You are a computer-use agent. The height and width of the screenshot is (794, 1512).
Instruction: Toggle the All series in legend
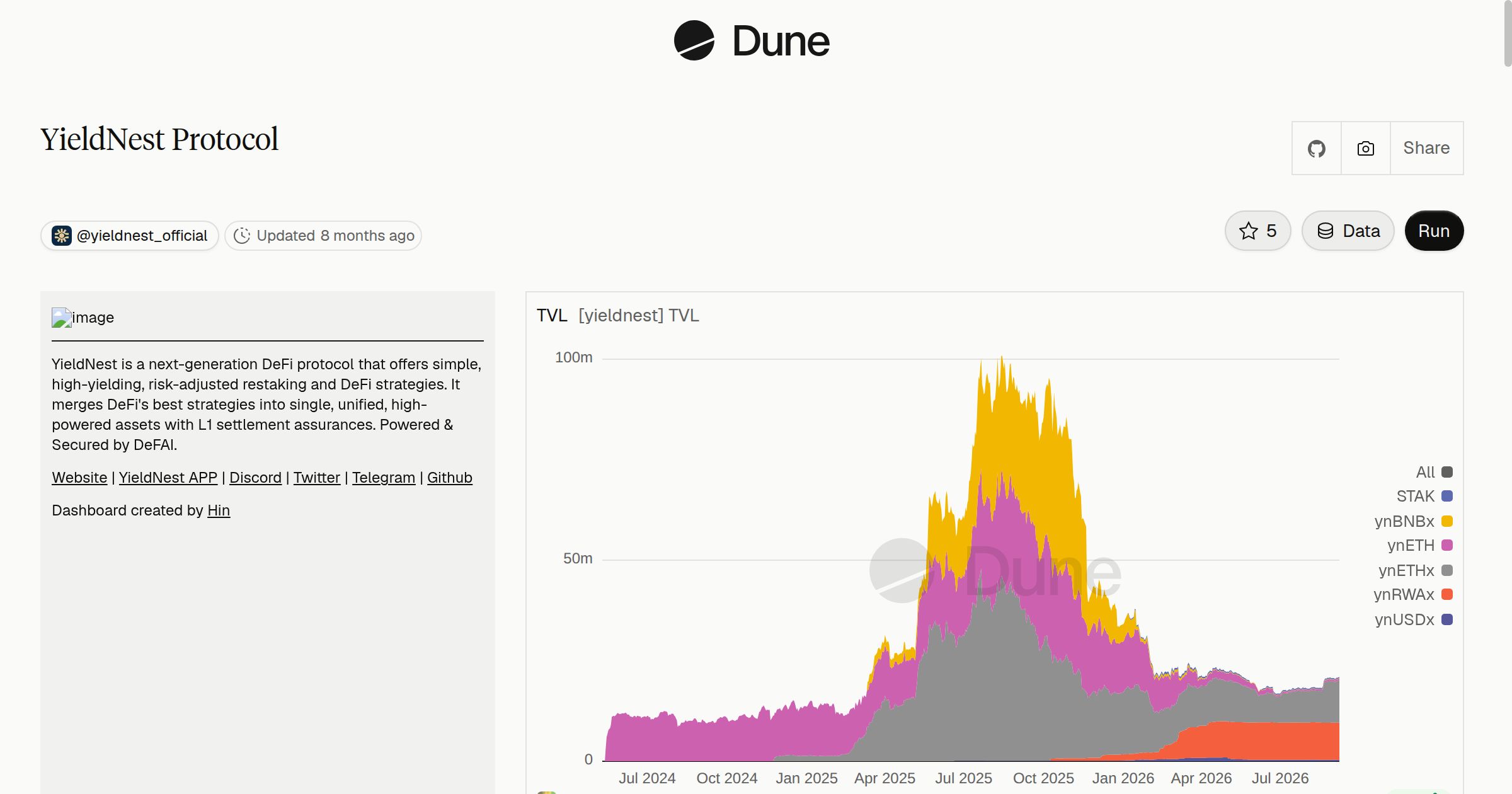tap(1434, 472)
